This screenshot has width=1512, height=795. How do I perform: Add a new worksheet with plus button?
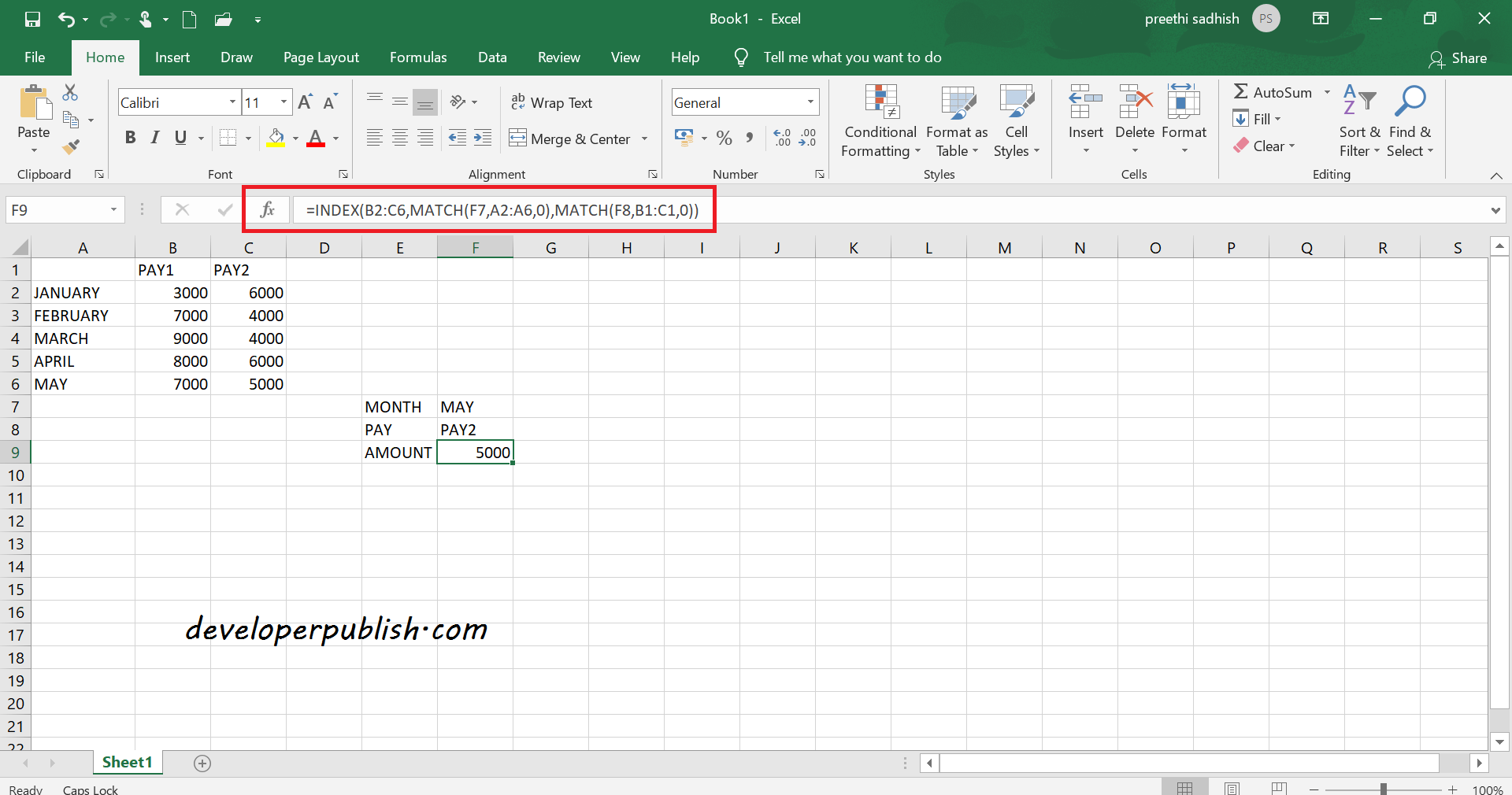[202, 763]
